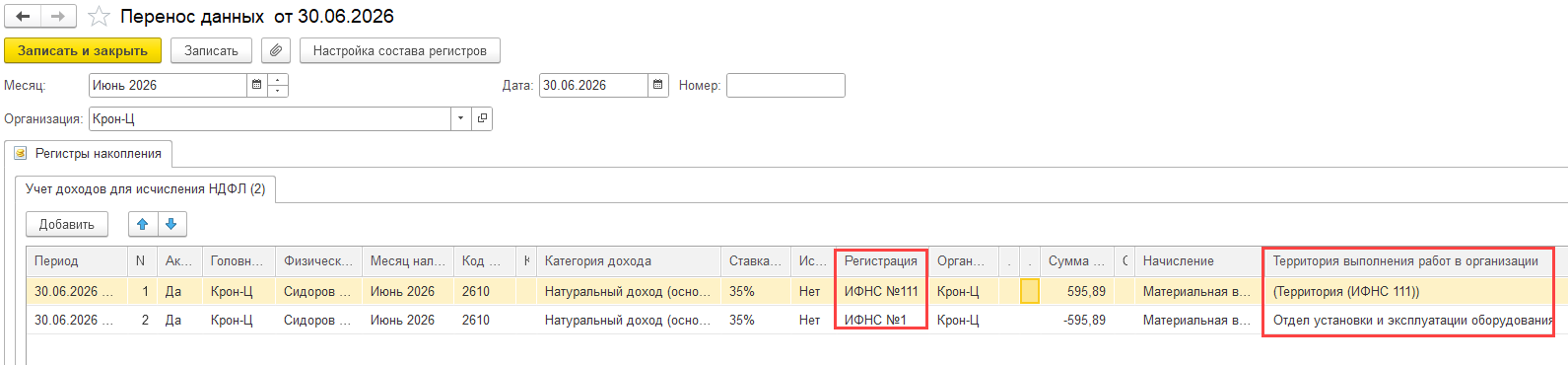1568x365 pixels.
Task: Focus the Дата input field
Action: click(x=593, y=85)
